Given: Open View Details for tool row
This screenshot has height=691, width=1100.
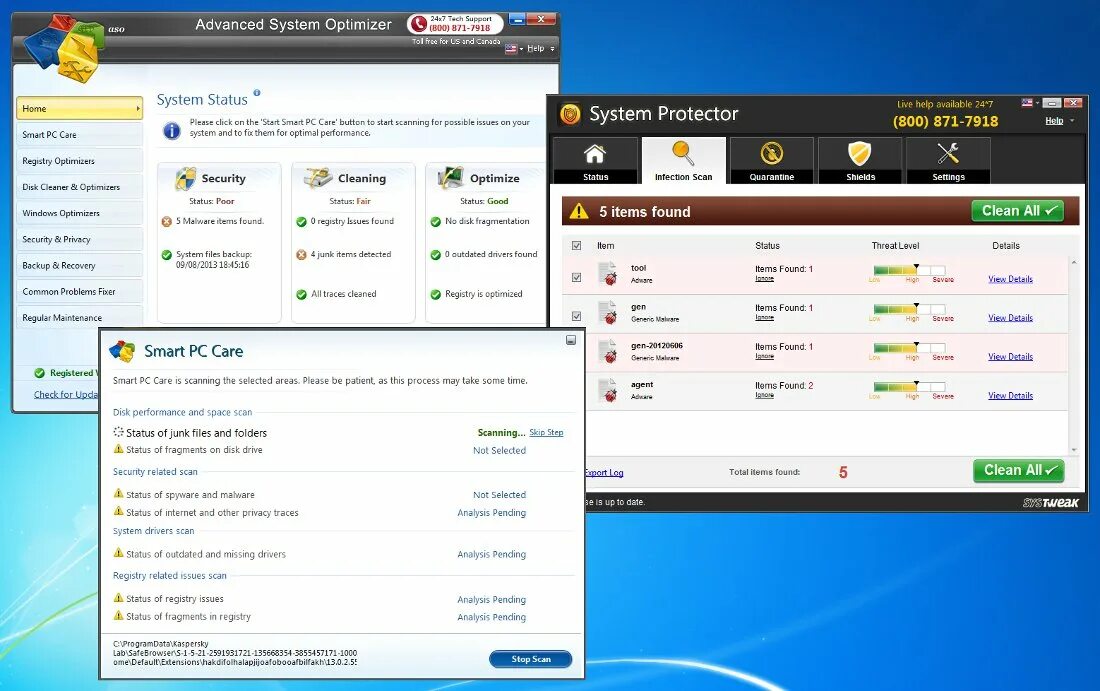Looking at the screenshot, I should [x=1010, y=279].
